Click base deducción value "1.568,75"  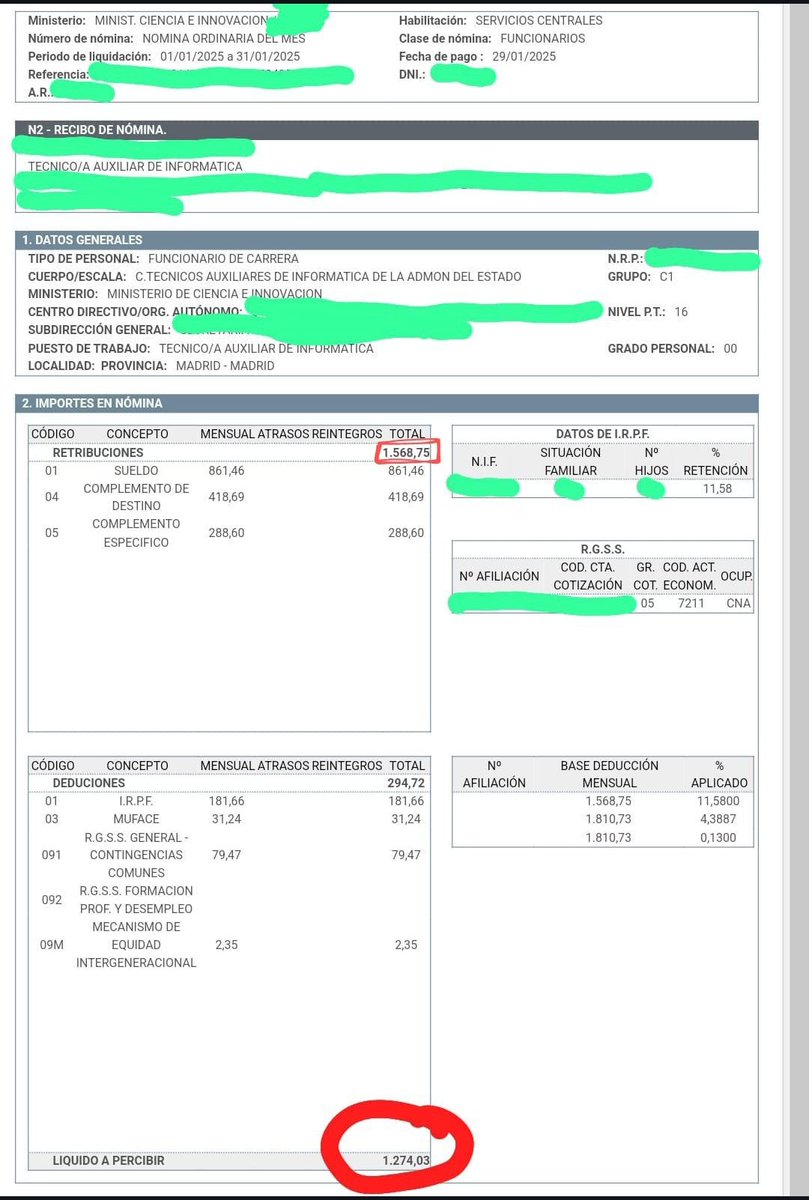(x=609, y=801)
